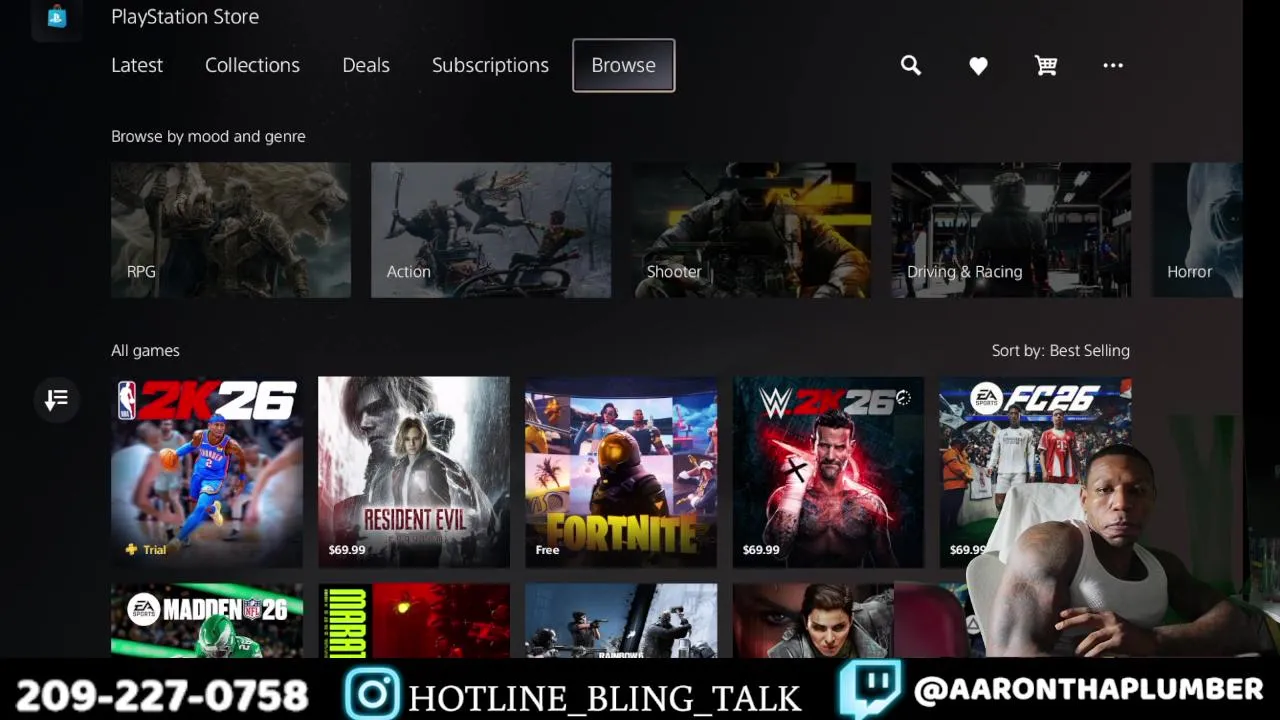
Task: Click the 209-227-0758 phone number overlay
Action: (162, 695)
